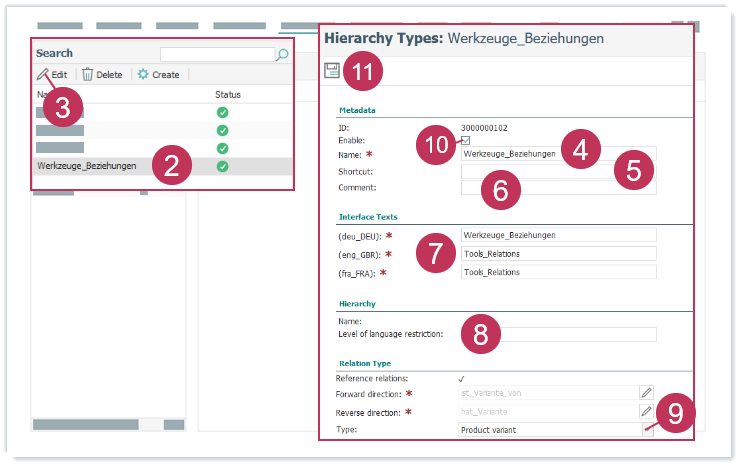741x467 pixels.
Task: Click the Create gear icon
Action: pos(143,74)
